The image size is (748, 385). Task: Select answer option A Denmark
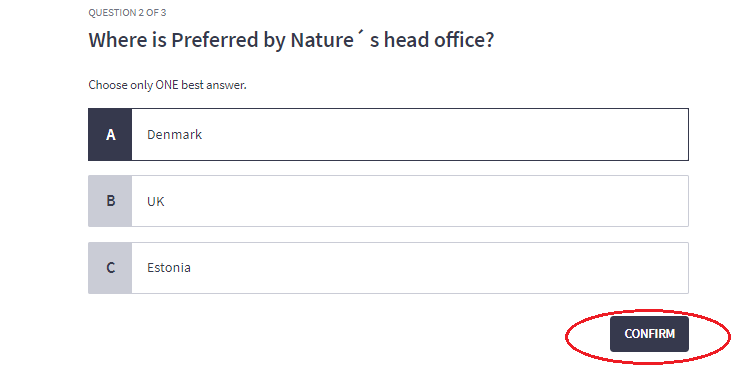click(388, 135)
